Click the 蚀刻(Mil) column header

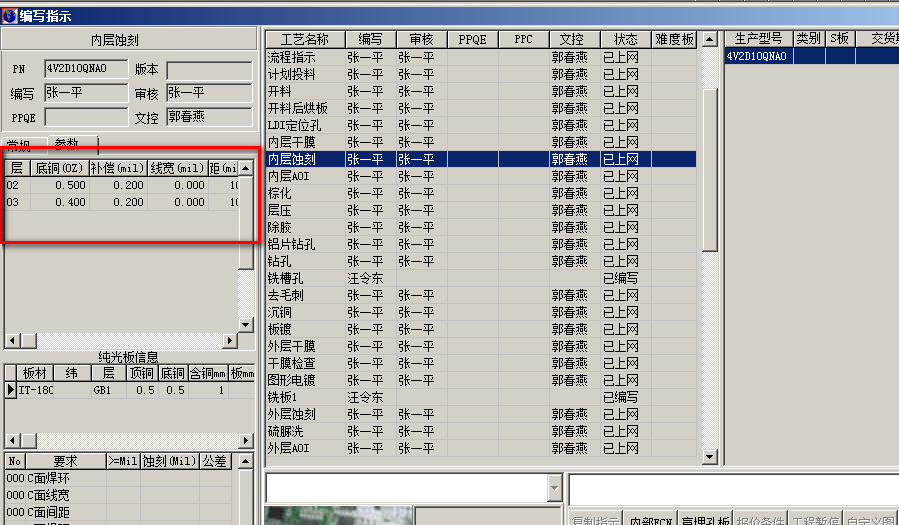click(170, 461)
